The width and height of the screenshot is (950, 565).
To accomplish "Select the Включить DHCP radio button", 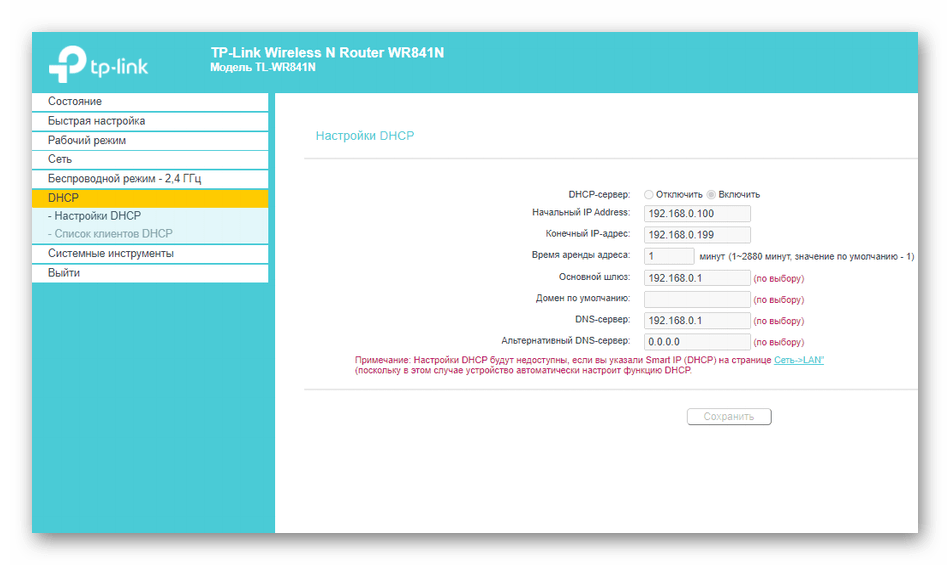I will 711,194.
